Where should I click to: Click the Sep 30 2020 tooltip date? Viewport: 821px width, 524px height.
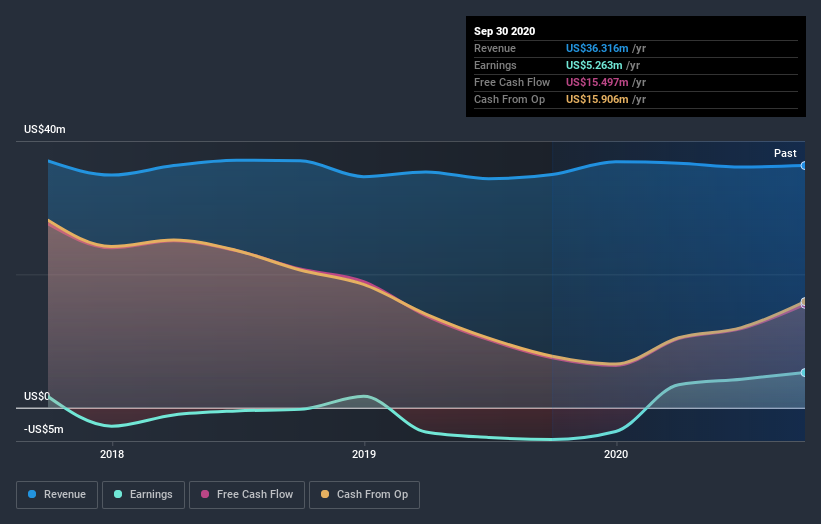[x=504, y=31]
